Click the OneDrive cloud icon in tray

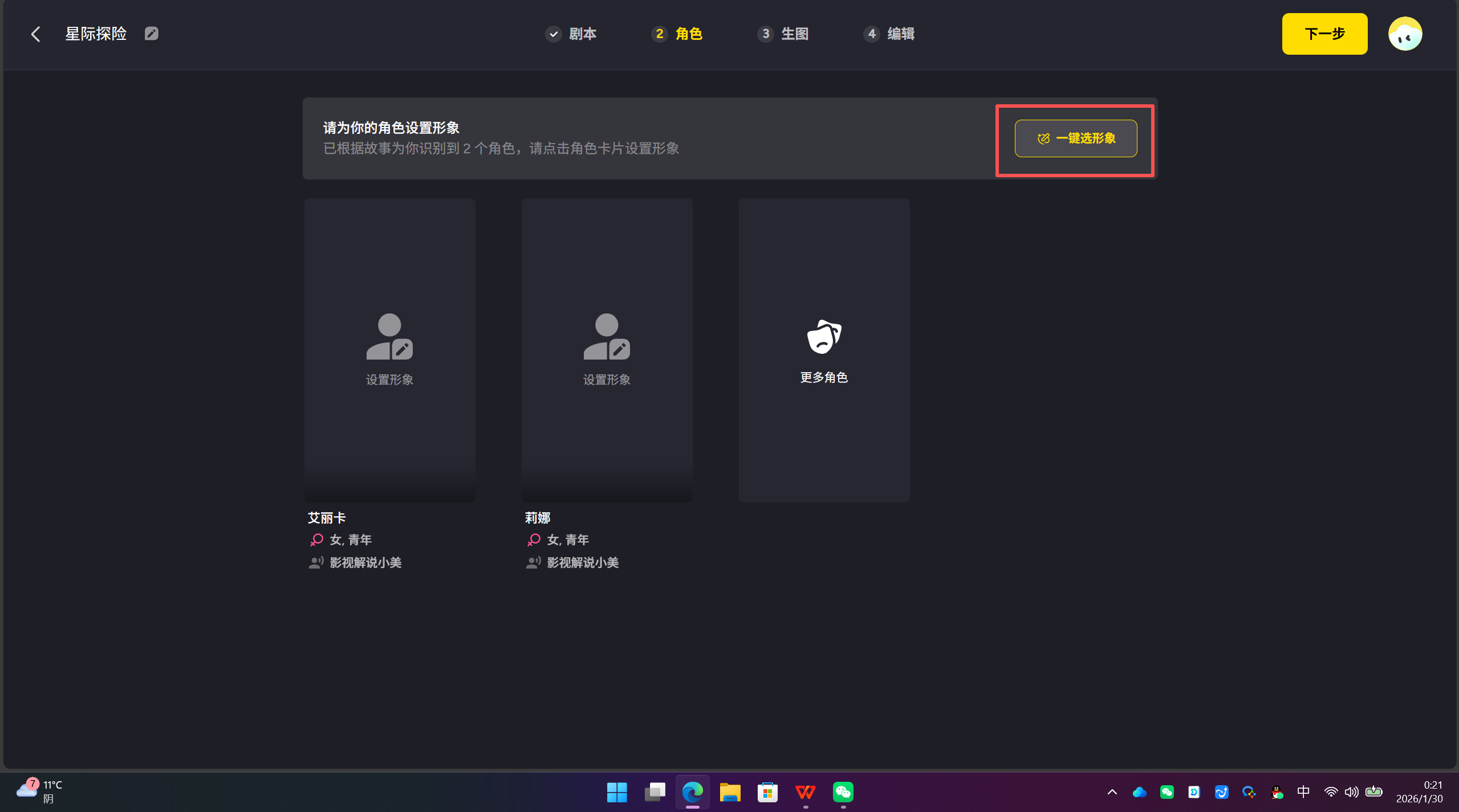pos(1139,792)
